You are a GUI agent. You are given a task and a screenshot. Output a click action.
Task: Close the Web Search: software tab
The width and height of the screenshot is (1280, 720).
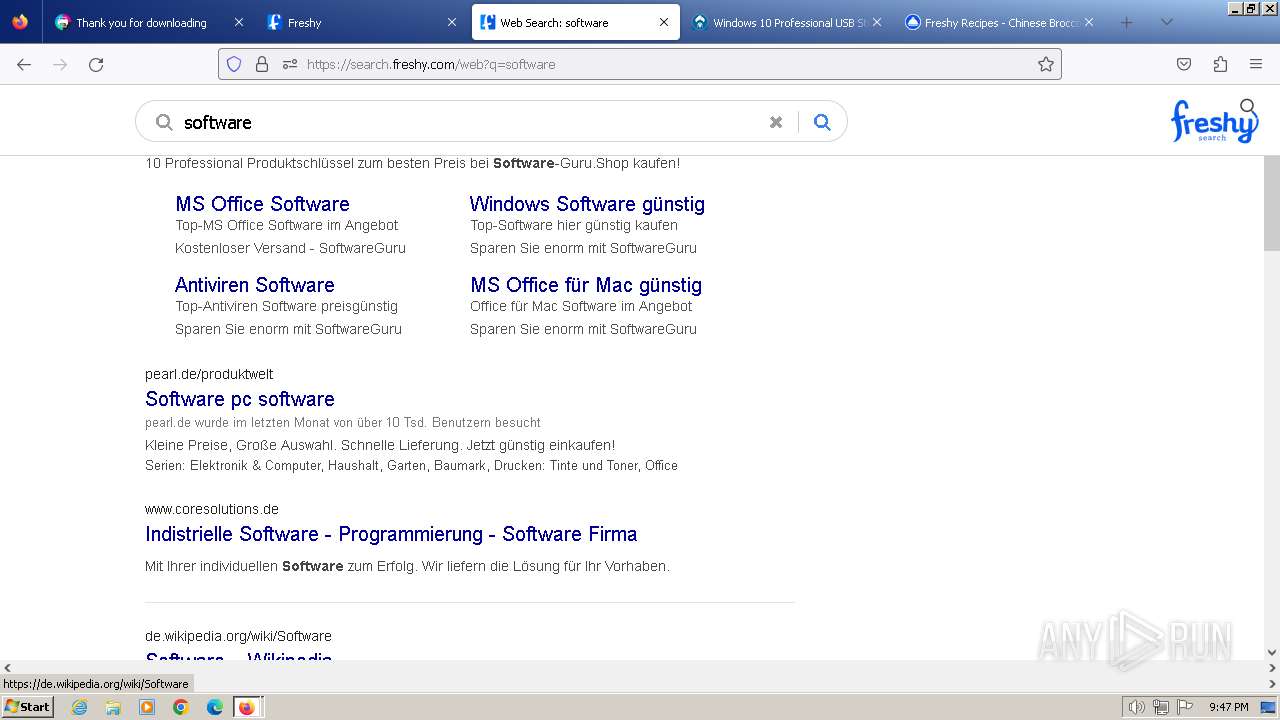[664, 22]
